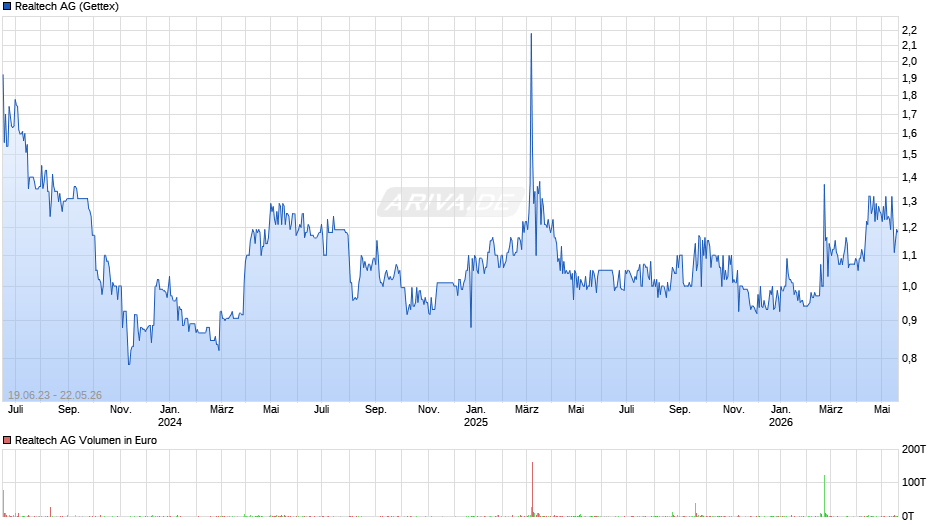
Task: Click the 1,0 price axis label
Action: click(909, 287)
